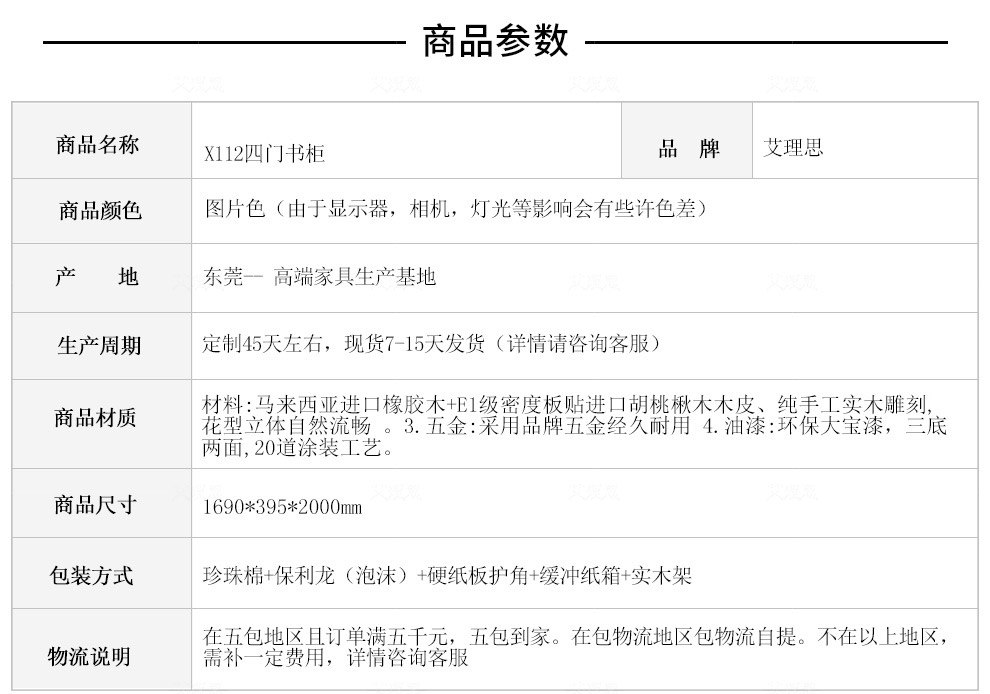Select the 产地 label cell
This screenshot has width=990, height=694.
coord(102,278)
